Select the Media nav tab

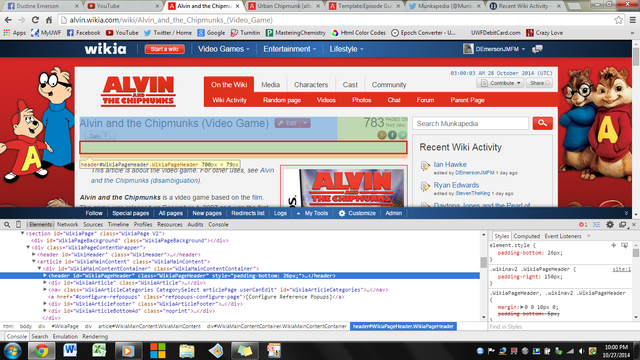pos(270,85)
